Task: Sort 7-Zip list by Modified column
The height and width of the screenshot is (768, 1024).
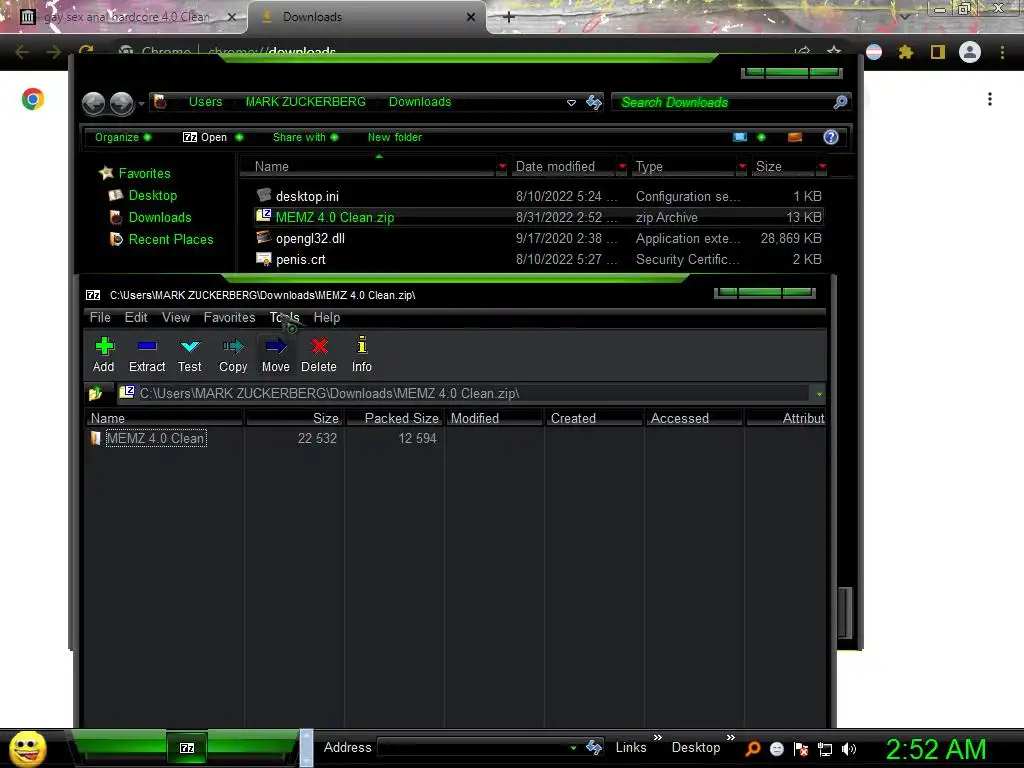Action: tap(494, 418)
